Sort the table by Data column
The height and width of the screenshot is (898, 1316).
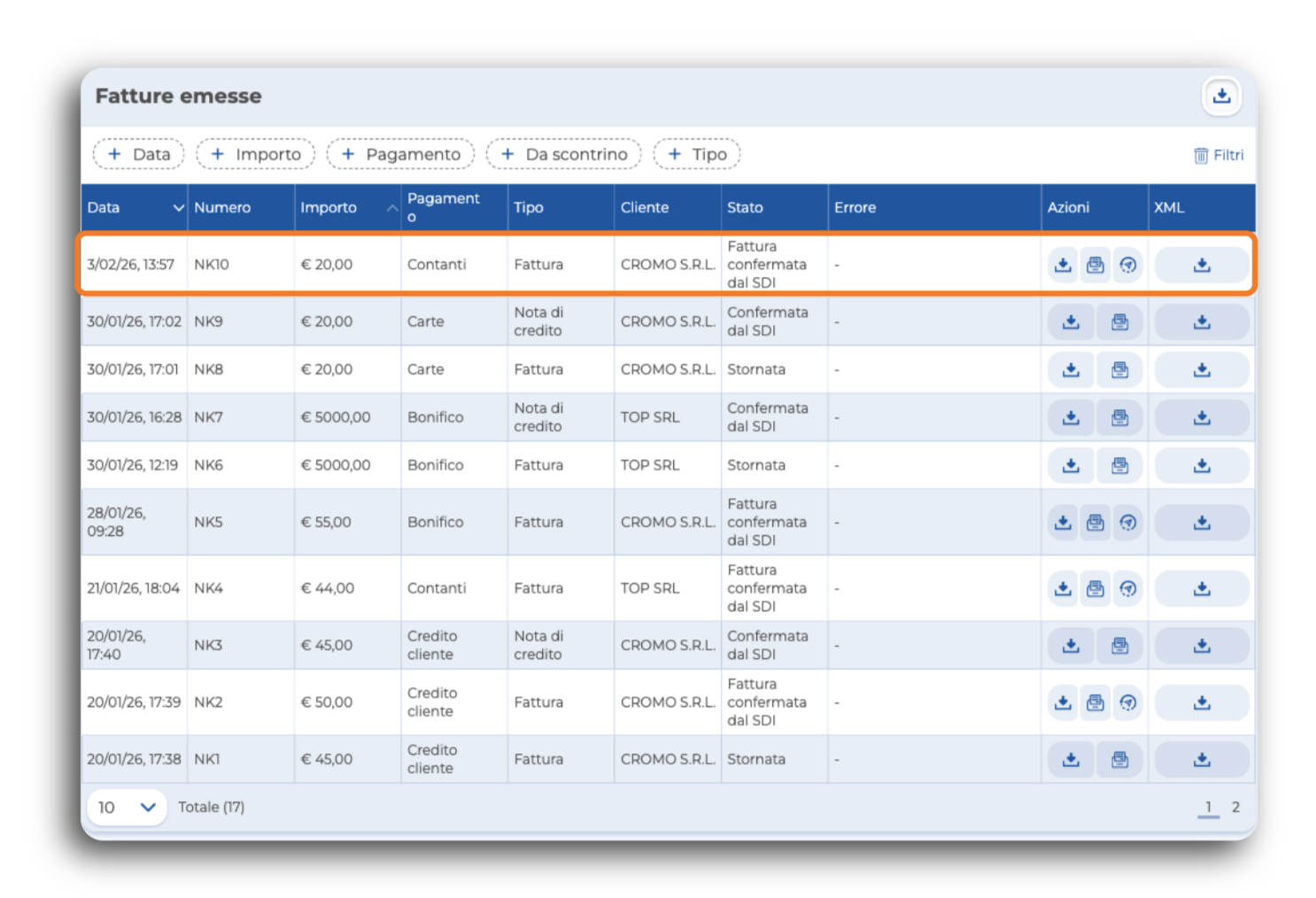135,207
